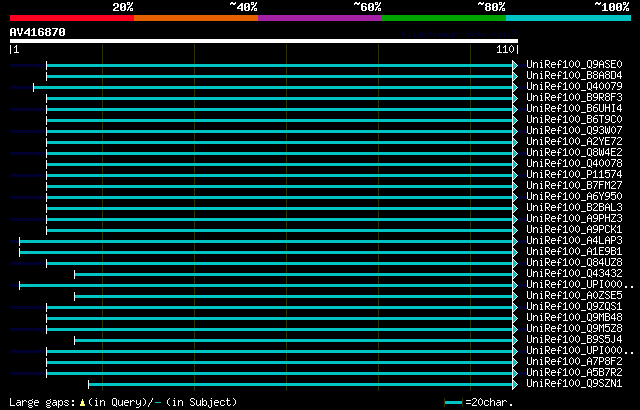
Task: Select the UniRef100_A2YE72 label
Action: pyautogui.click(x=574, y=142)
